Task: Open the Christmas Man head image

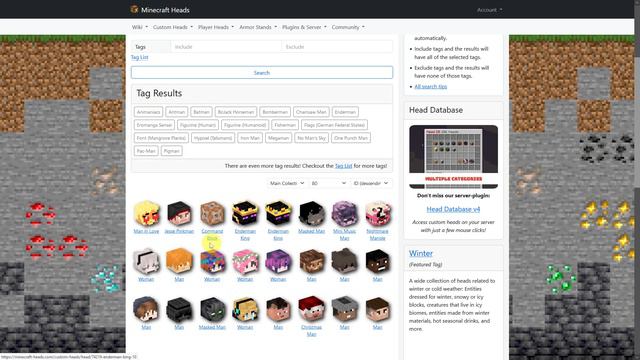Action: [311, 309]
